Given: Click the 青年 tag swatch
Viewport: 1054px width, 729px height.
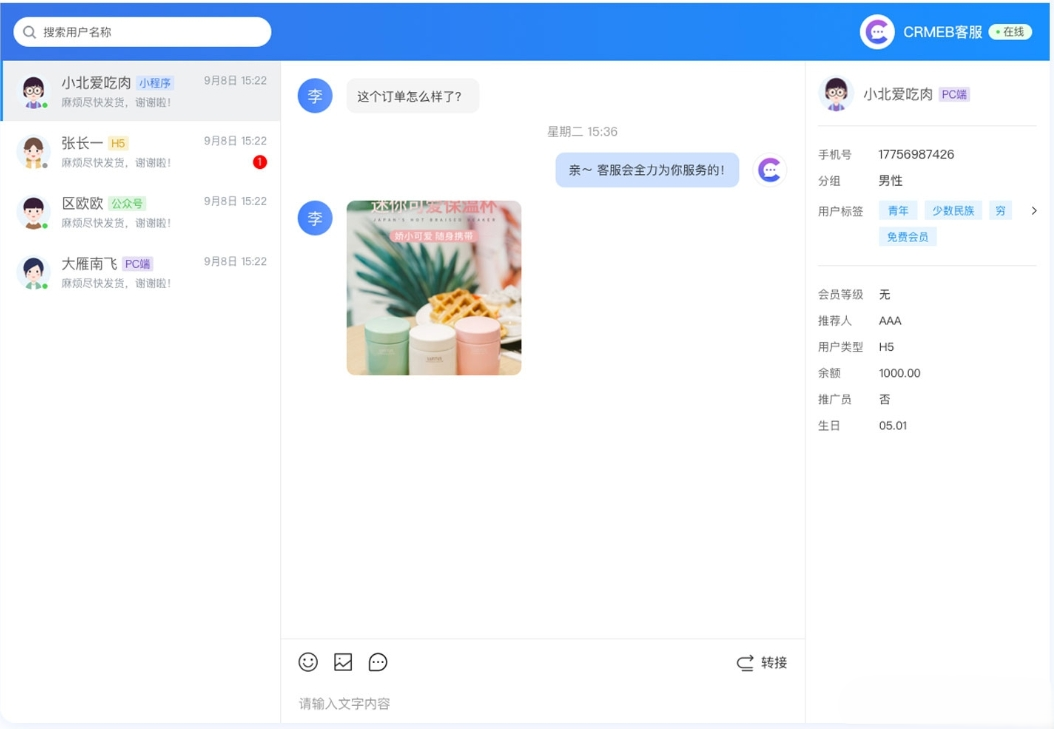Looking at the screenshot, I should [x=897, y=210].
